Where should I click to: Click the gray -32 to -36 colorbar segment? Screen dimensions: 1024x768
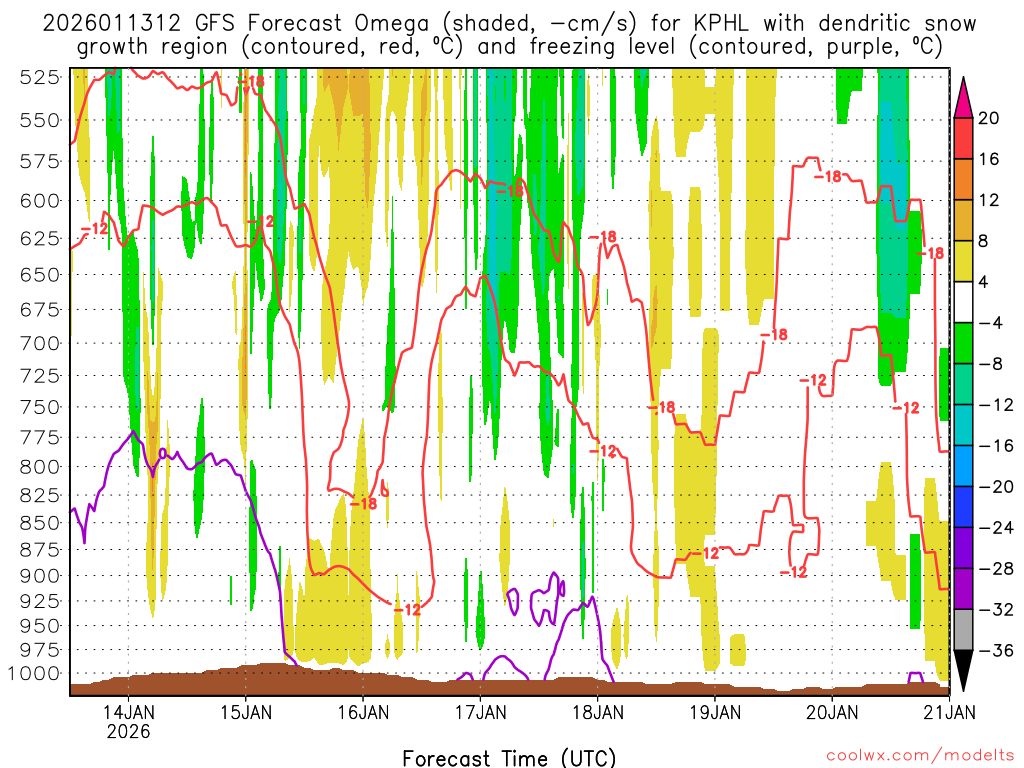963,630
